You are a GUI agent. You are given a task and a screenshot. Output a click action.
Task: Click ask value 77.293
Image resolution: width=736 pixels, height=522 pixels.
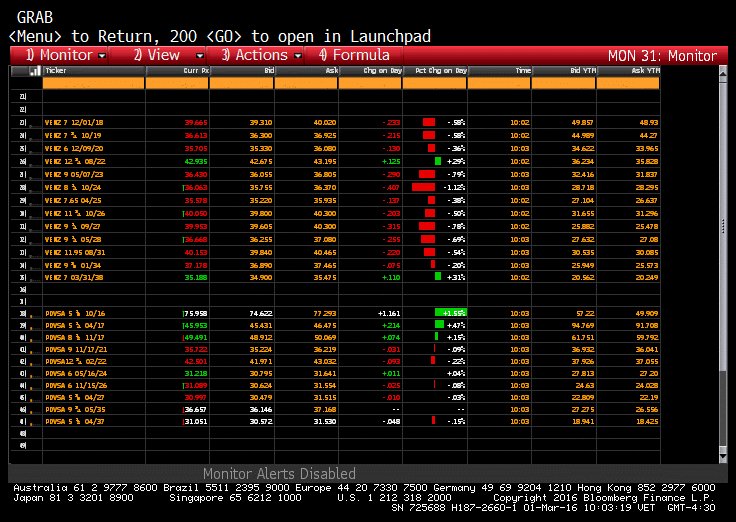[x=325, y=314]
